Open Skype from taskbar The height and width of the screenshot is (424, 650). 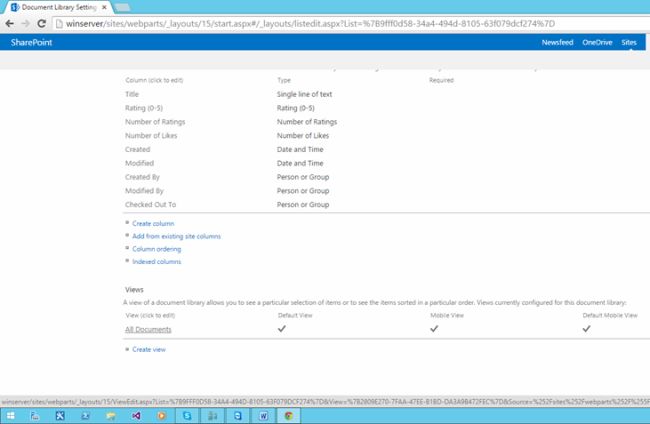tap(187, 416)
